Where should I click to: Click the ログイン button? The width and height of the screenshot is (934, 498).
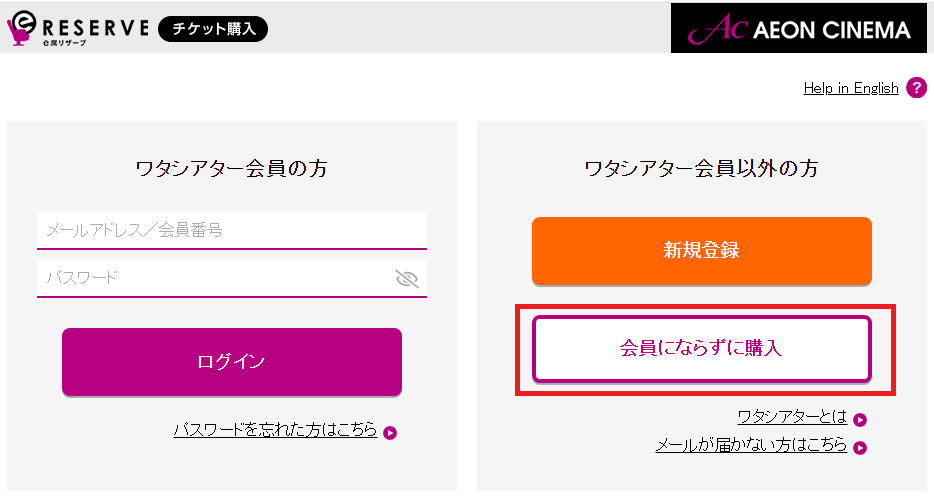(232, 362)
